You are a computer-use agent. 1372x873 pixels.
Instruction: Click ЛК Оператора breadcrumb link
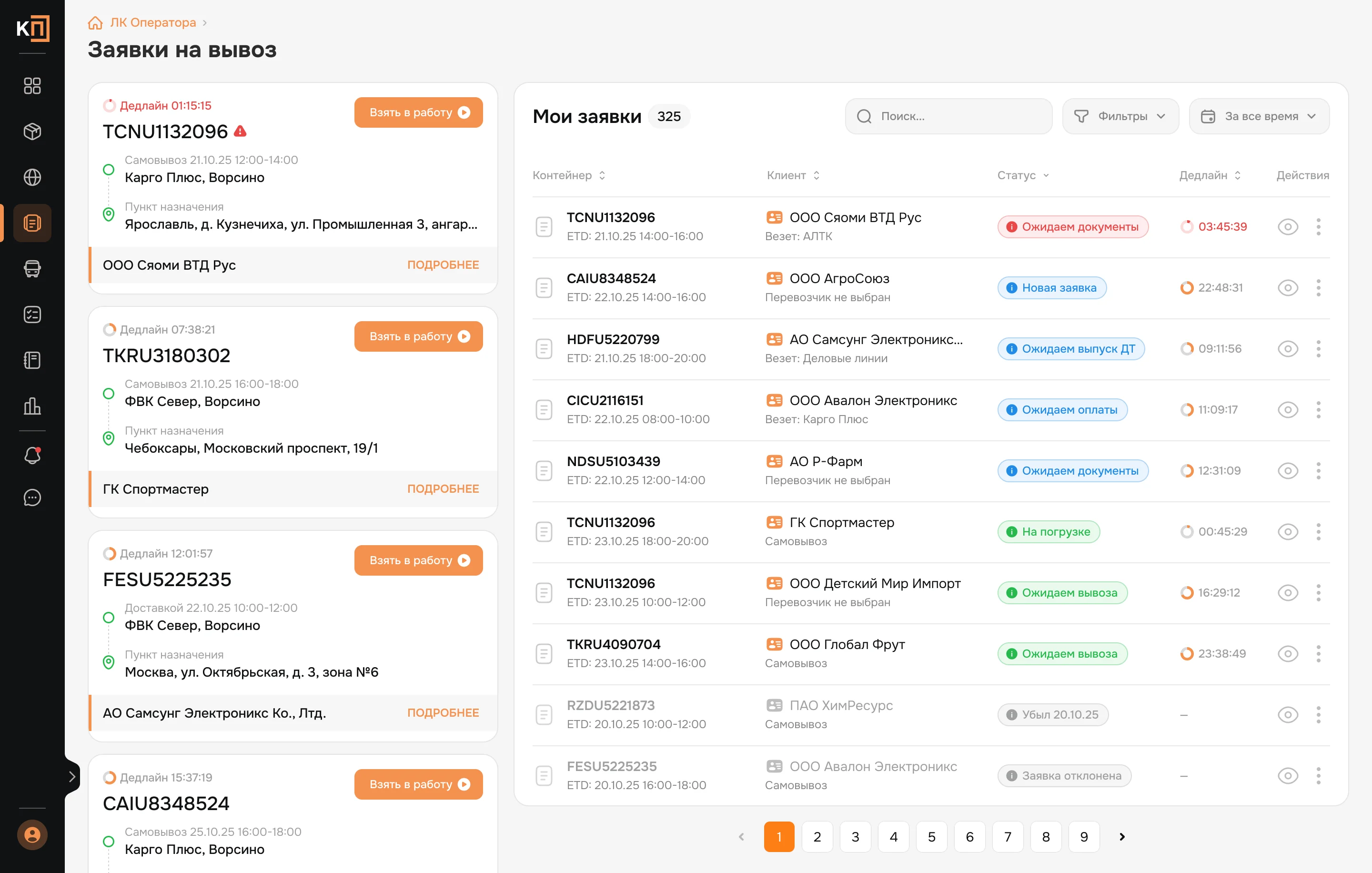153,23
